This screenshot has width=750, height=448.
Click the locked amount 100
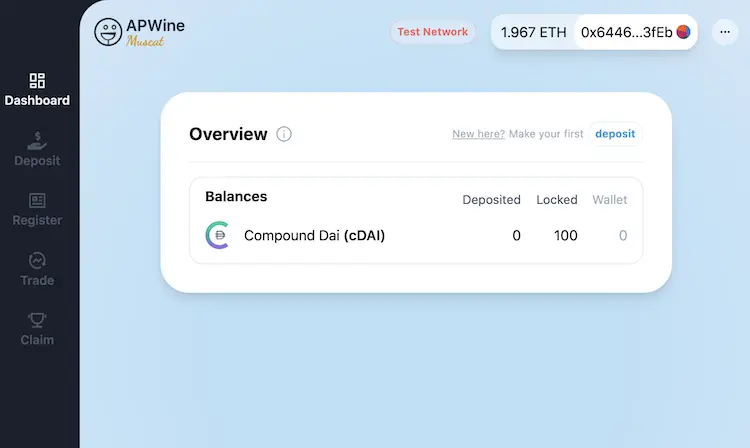point(566,235)
